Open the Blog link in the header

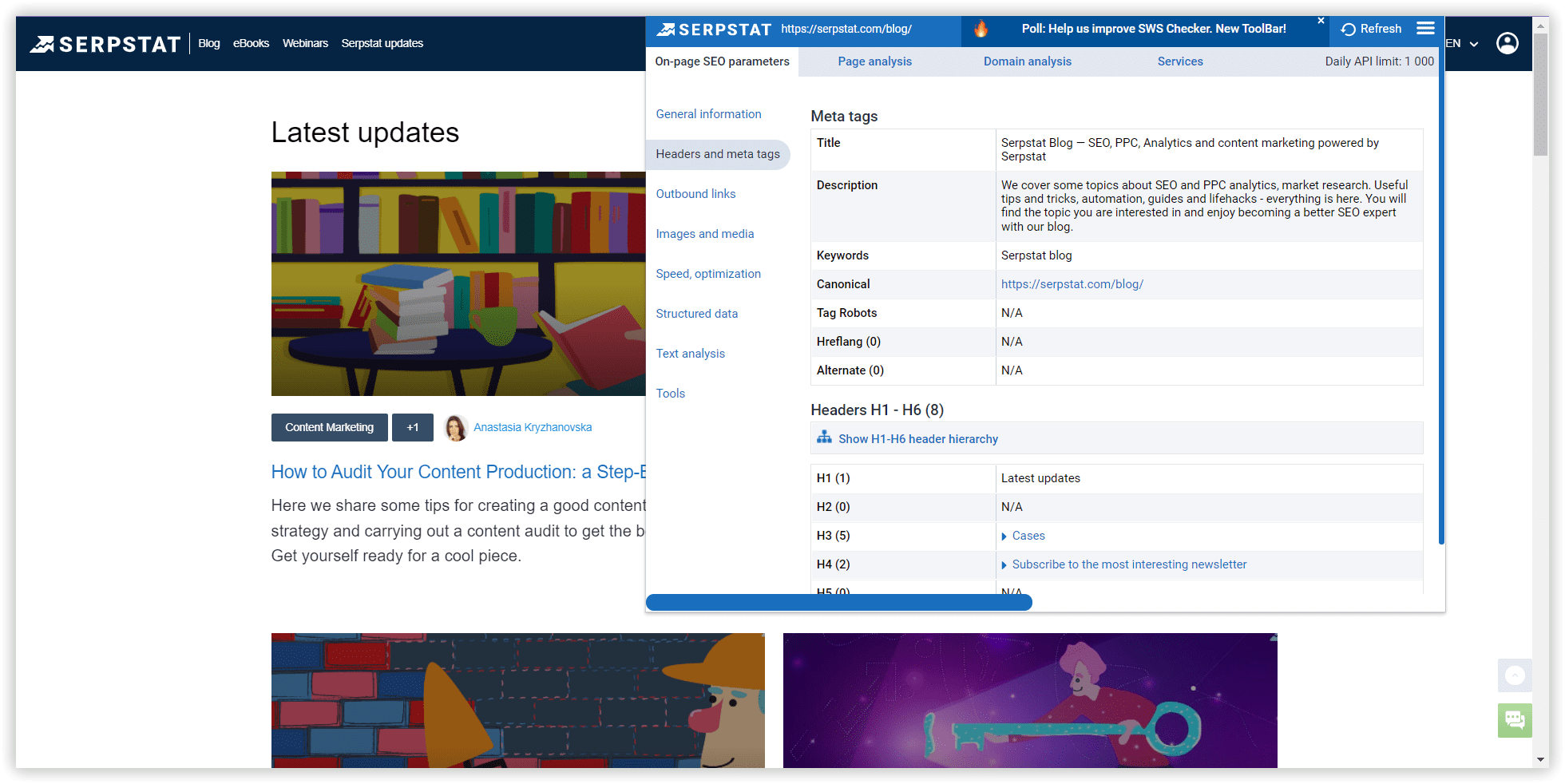(208, 43)
